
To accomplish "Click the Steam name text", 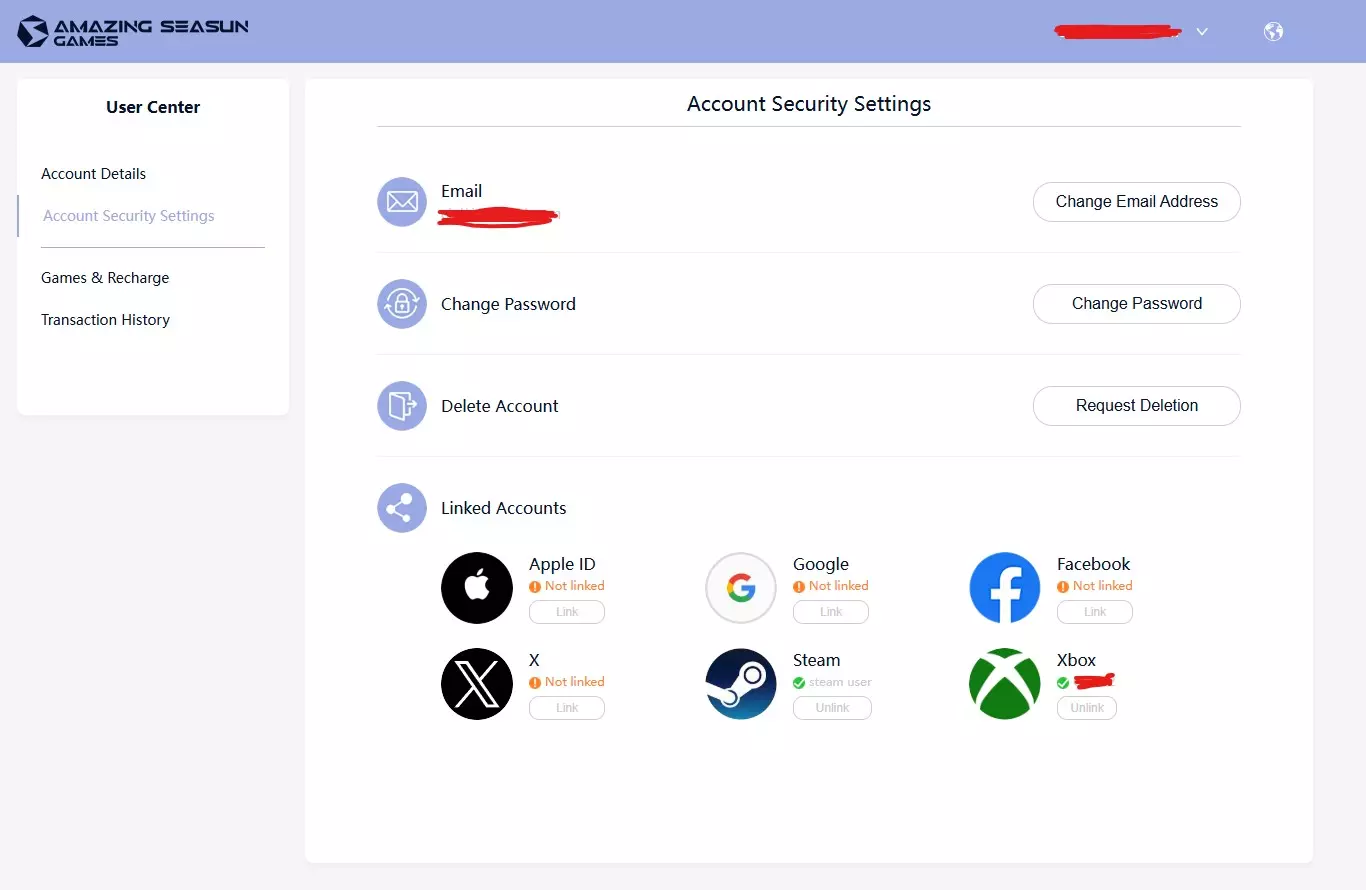I will pyautogui.click(x=816, y=660).
